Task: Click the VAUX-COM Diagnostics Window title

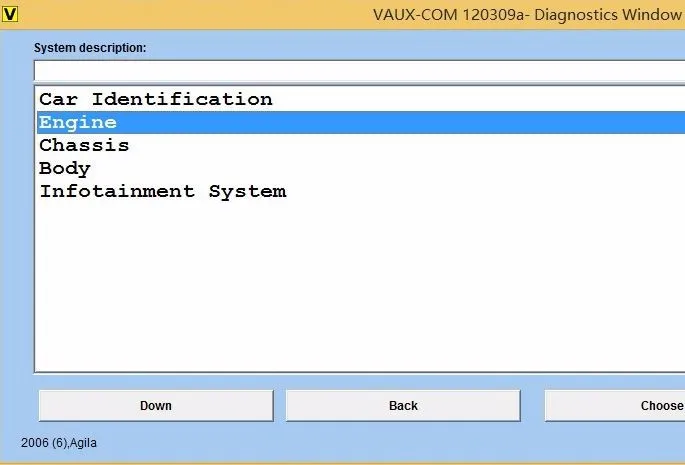Action: click(527, 14)
